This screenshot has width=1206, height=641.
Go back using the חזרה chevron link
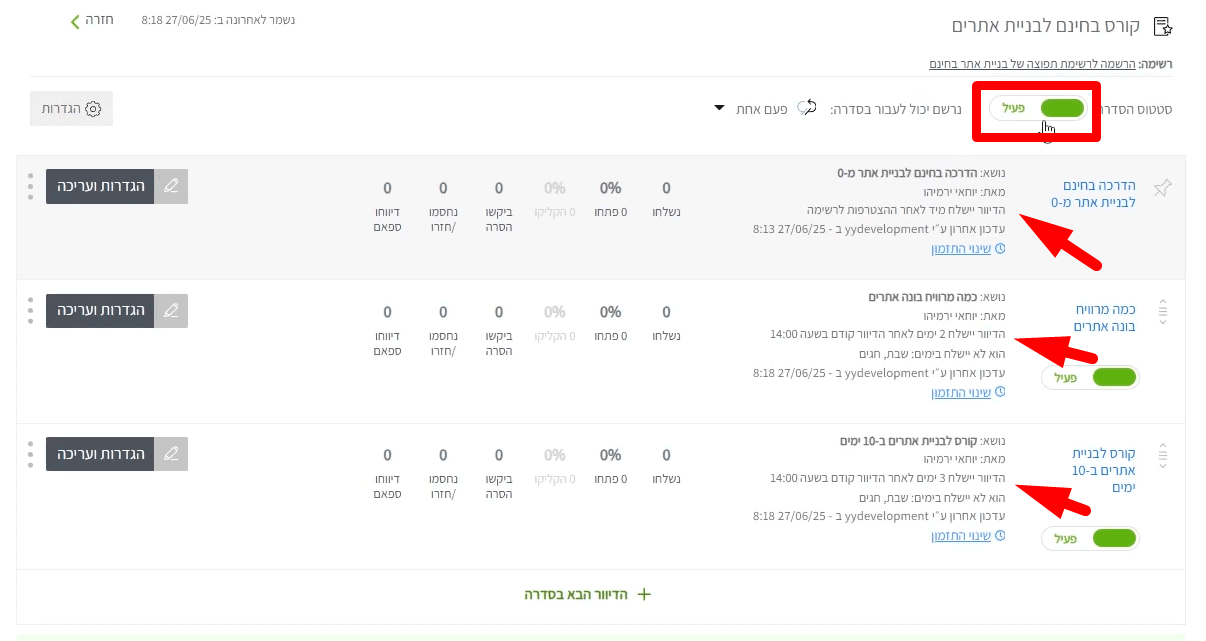point(92,20)
